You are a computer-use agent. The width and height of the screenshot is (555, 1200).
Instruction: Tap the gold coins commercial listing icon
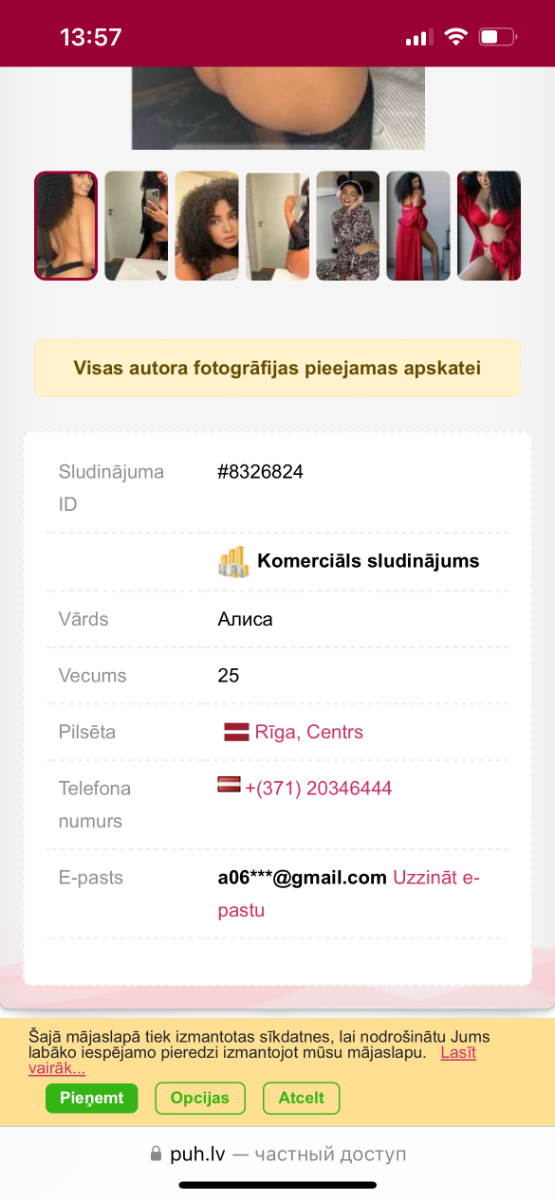(x=233, y=561)
